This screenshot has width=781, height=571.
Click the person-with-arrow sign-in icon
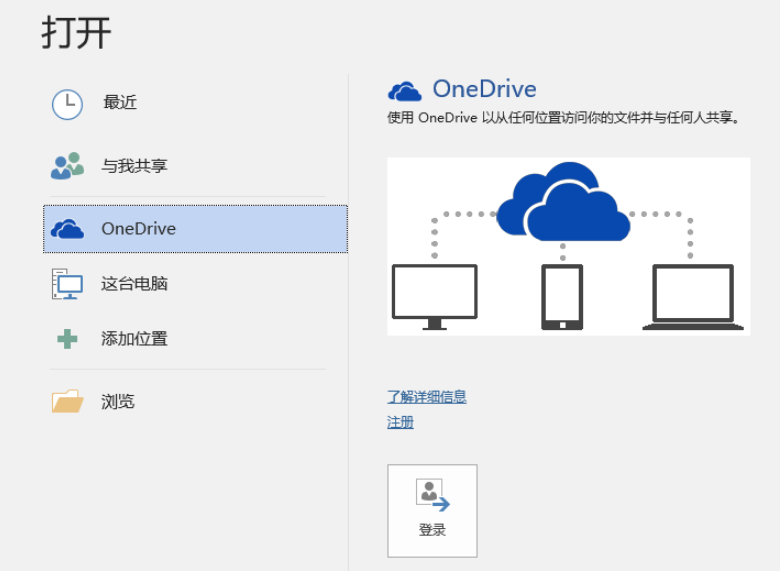pyautogui.click(x=432, y=495)
